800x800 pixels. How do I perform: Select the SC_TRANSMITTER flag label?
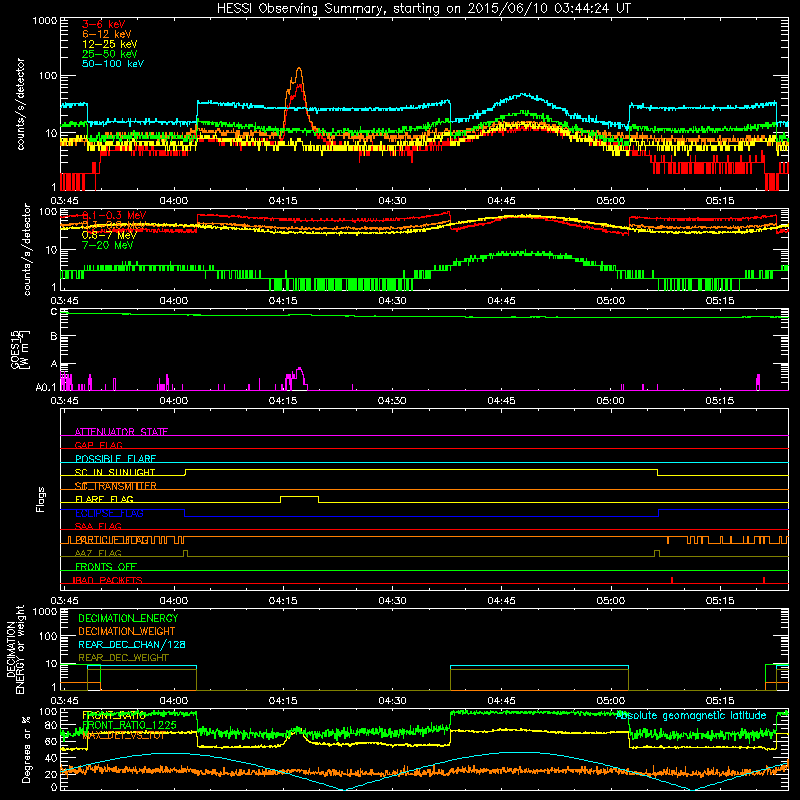115,486
